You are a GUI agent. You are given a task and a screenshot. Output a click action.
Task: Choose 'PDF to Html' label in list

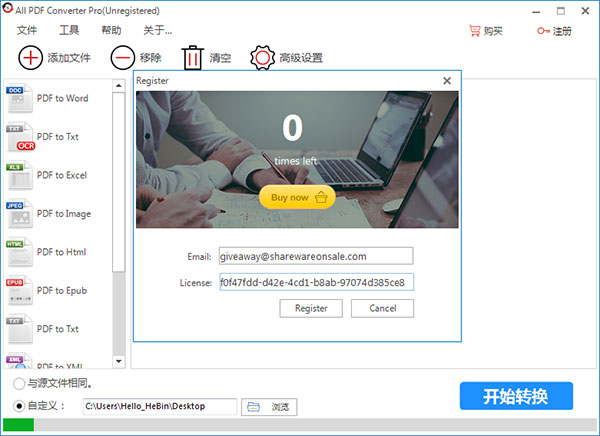[x=61, y=252]
